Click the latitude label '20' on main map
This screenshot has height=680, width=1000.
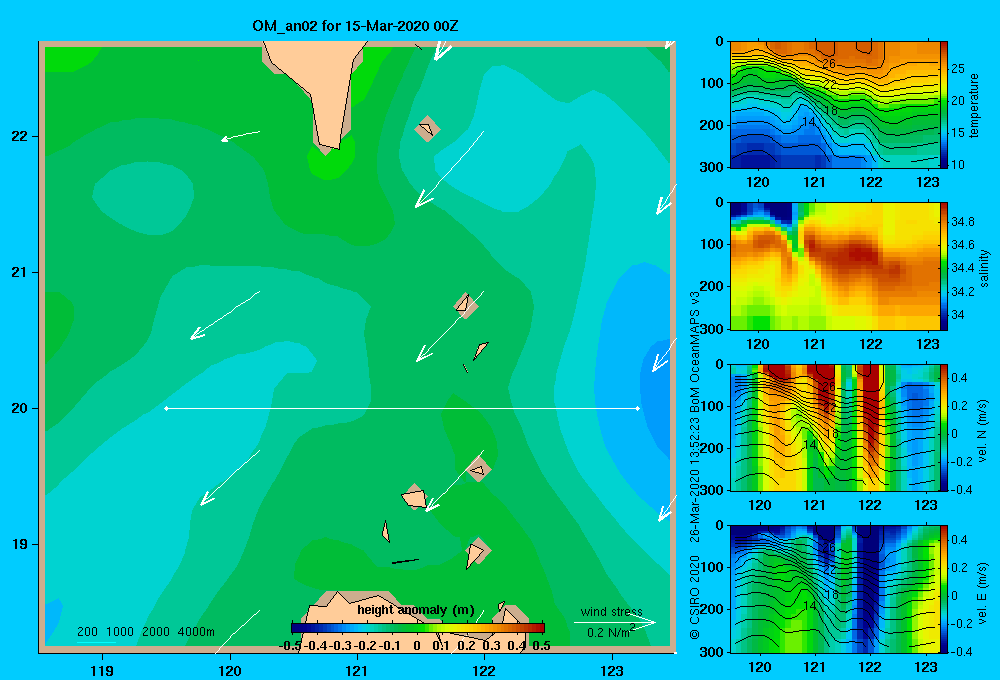pos(20,408)
